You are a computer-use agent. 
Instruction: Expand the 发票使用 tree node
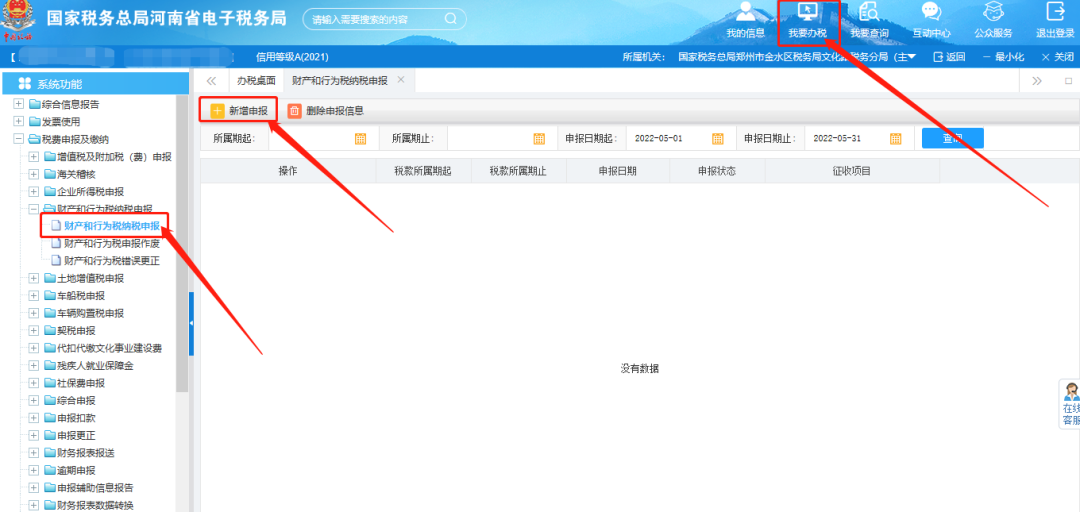(x=18, y=122)
